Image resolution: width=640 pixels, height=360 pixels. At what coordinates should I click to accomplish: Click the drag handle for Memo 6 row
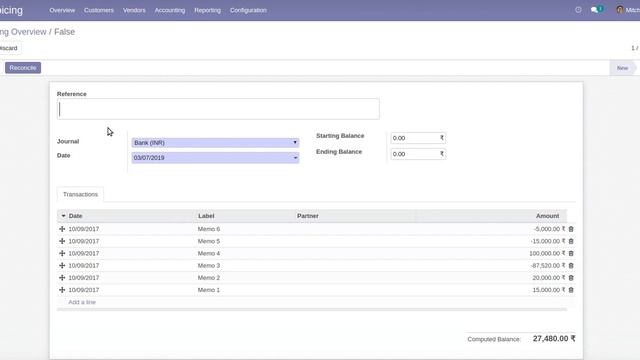click(62, 229)
